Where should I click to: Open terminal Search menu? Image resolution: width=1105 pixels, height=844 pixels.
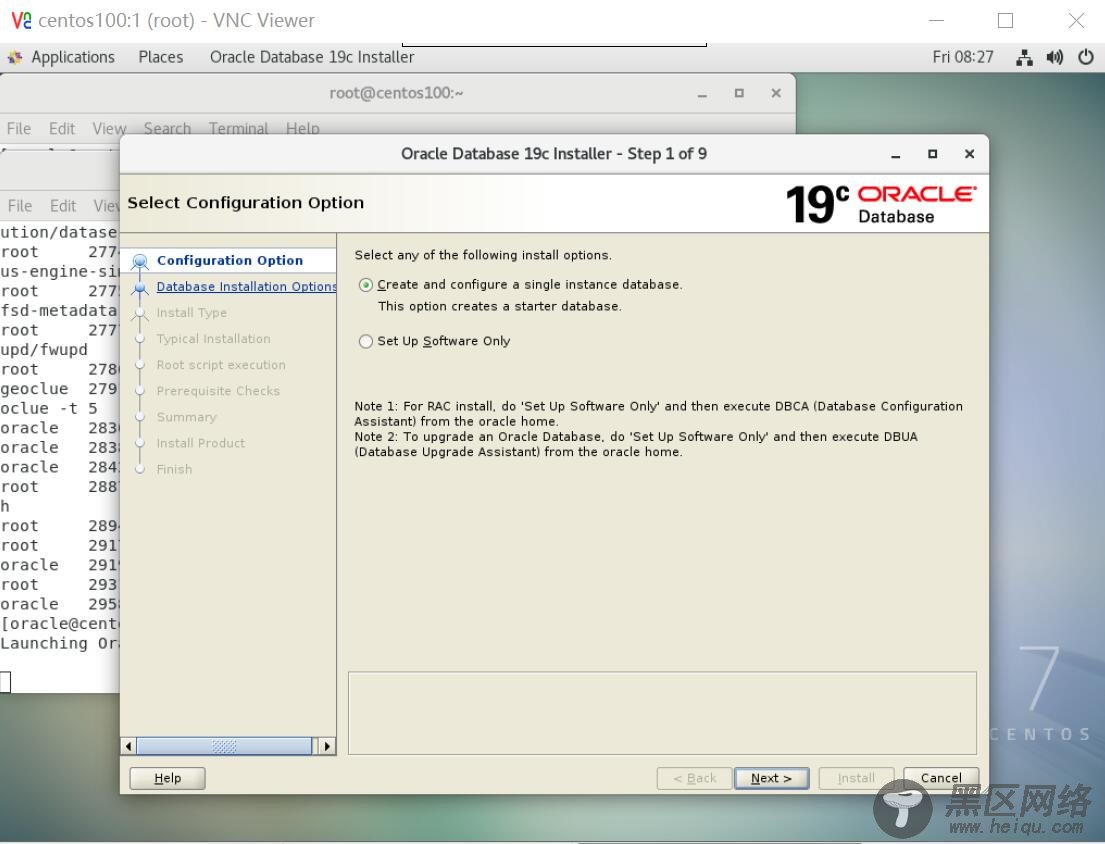(167, 128)
